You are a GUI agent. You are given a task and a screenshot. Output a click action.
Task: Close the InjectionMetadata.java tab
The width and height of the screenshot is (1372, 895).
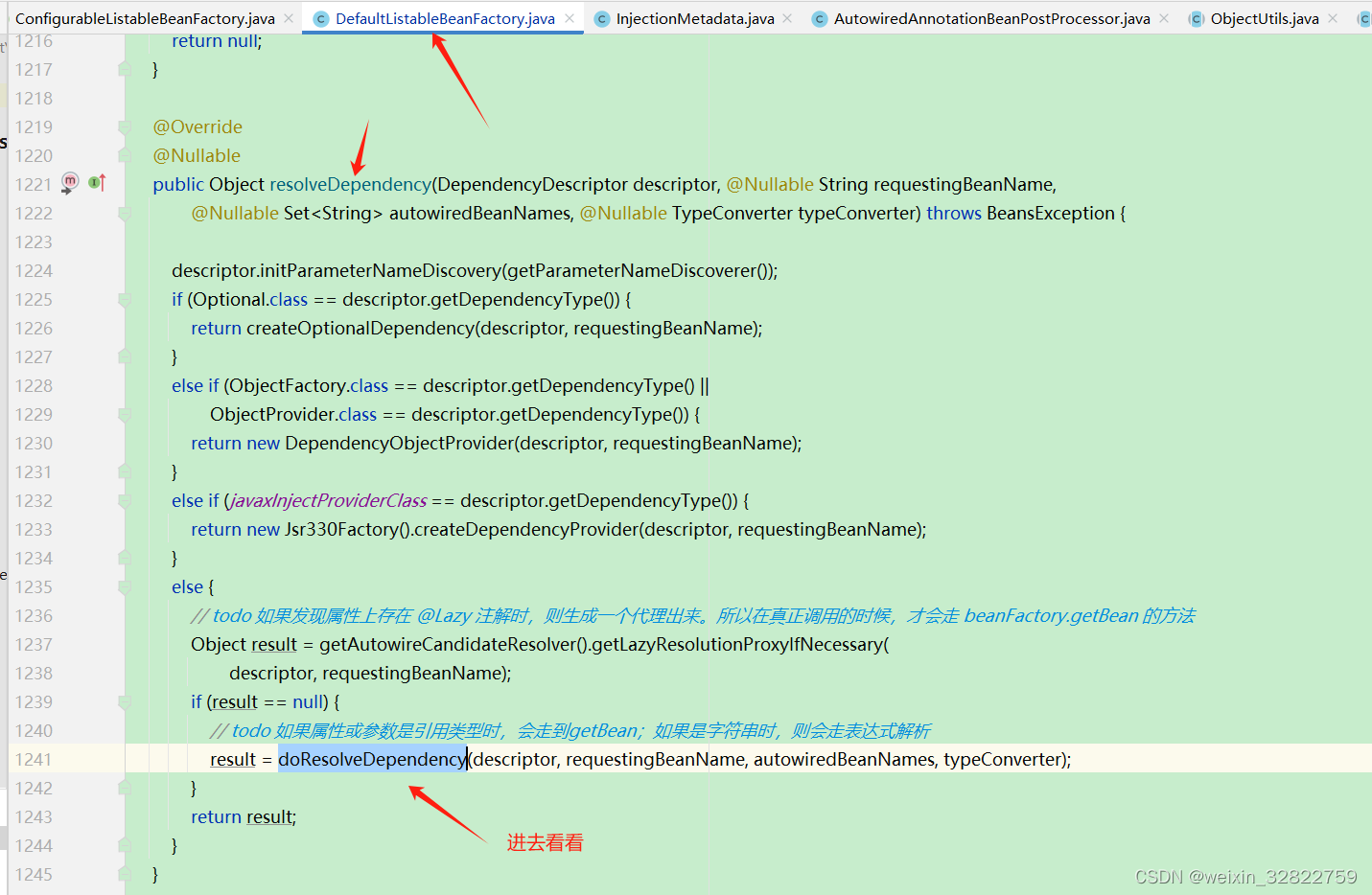[787, 18]
